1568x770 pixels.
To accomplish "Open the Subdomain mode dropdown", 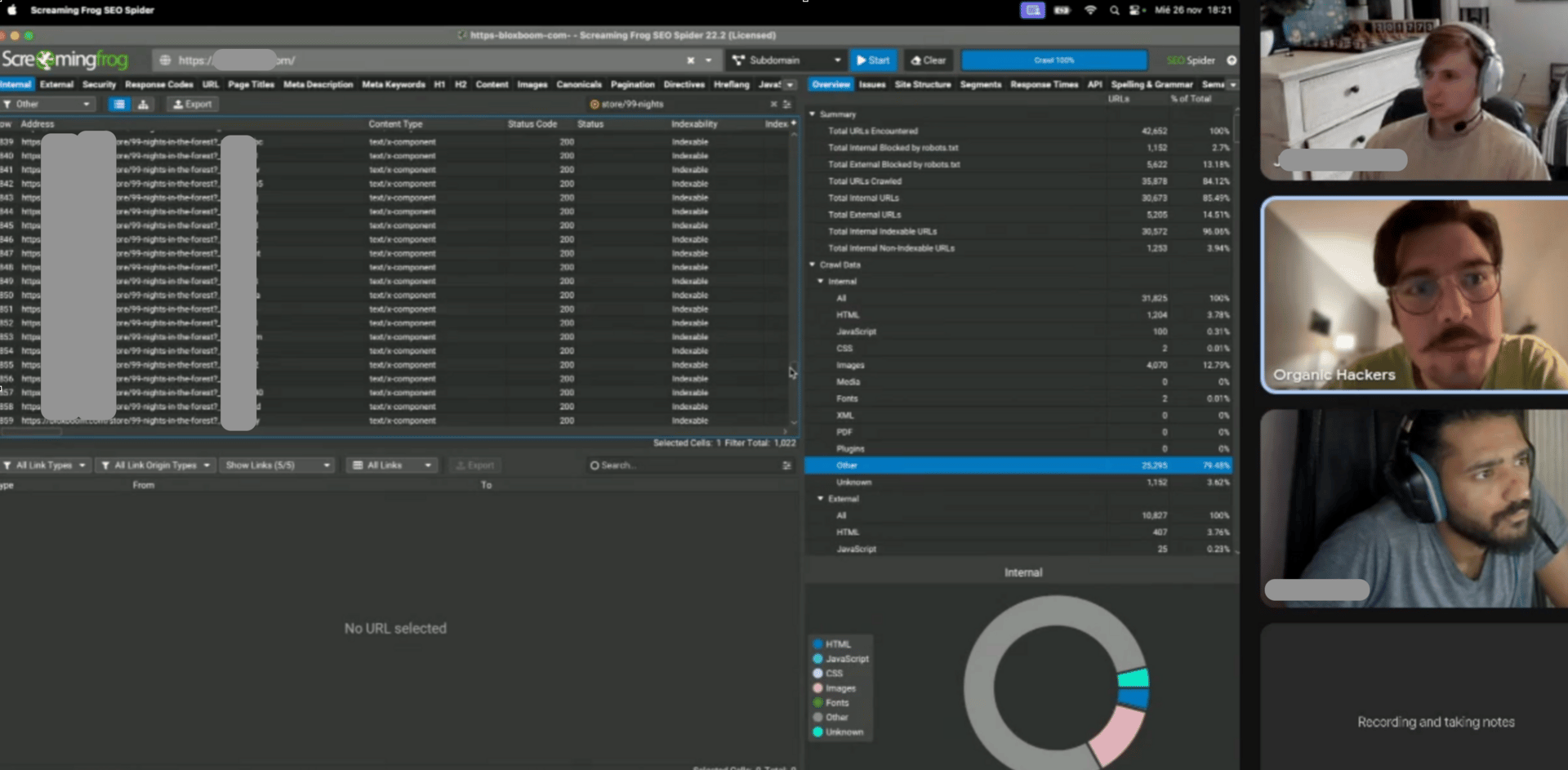I will [786, 60].
